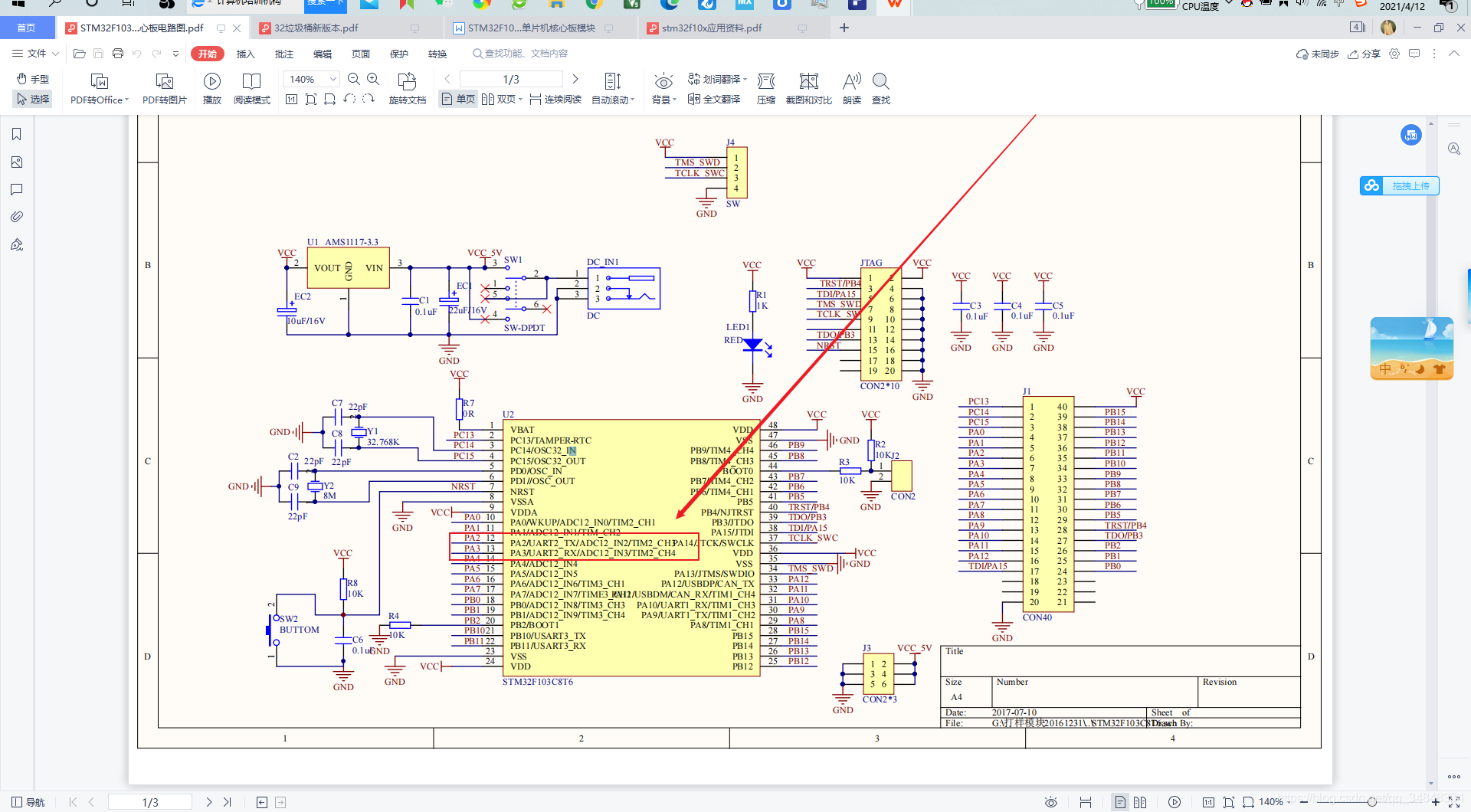1471x812 pixels.
Task: Open a new tab with the plus button
Action: tap(844, 28)
